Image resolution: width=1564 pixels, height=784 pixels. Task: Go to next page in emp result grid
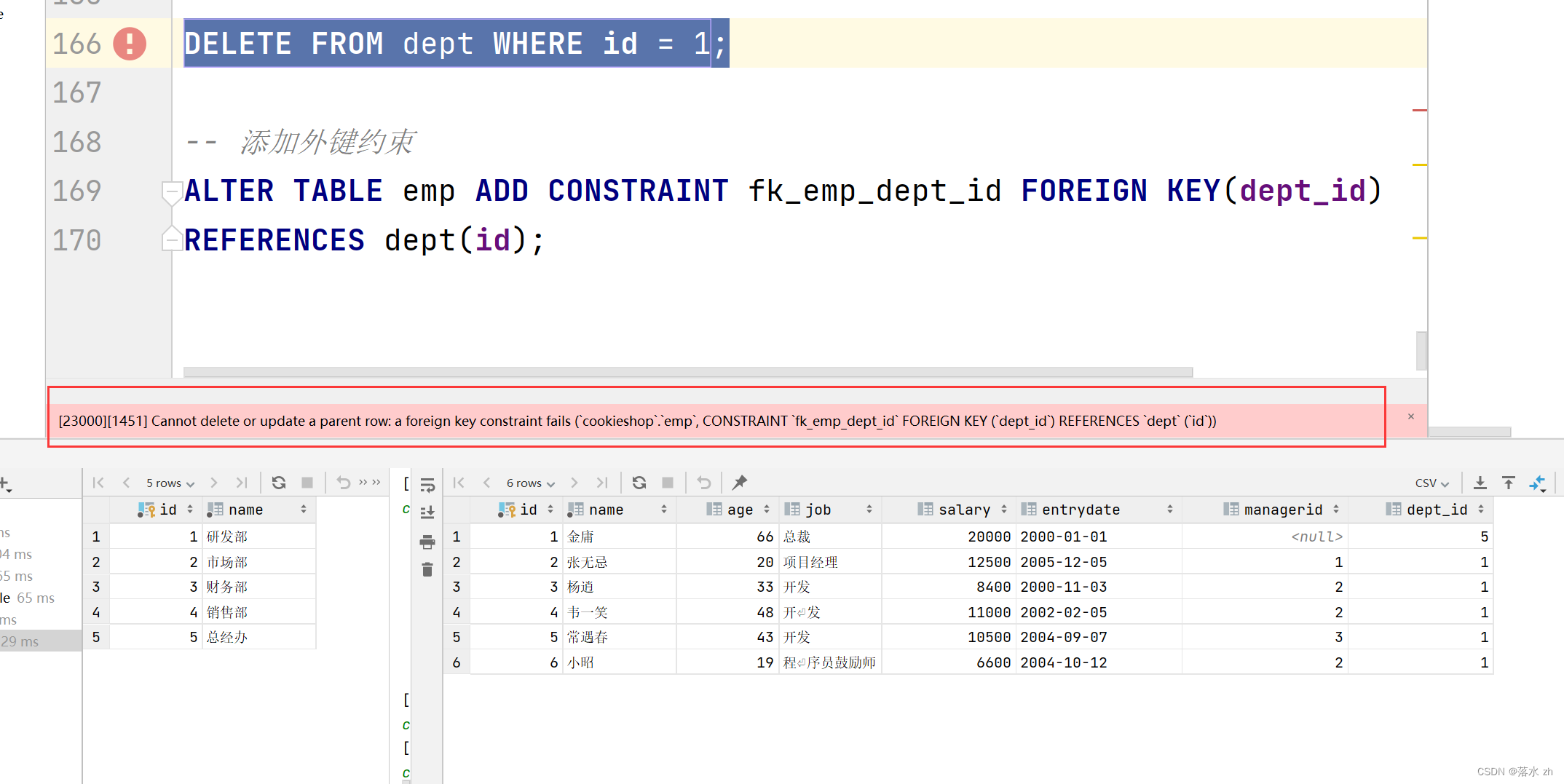point(574,483)
